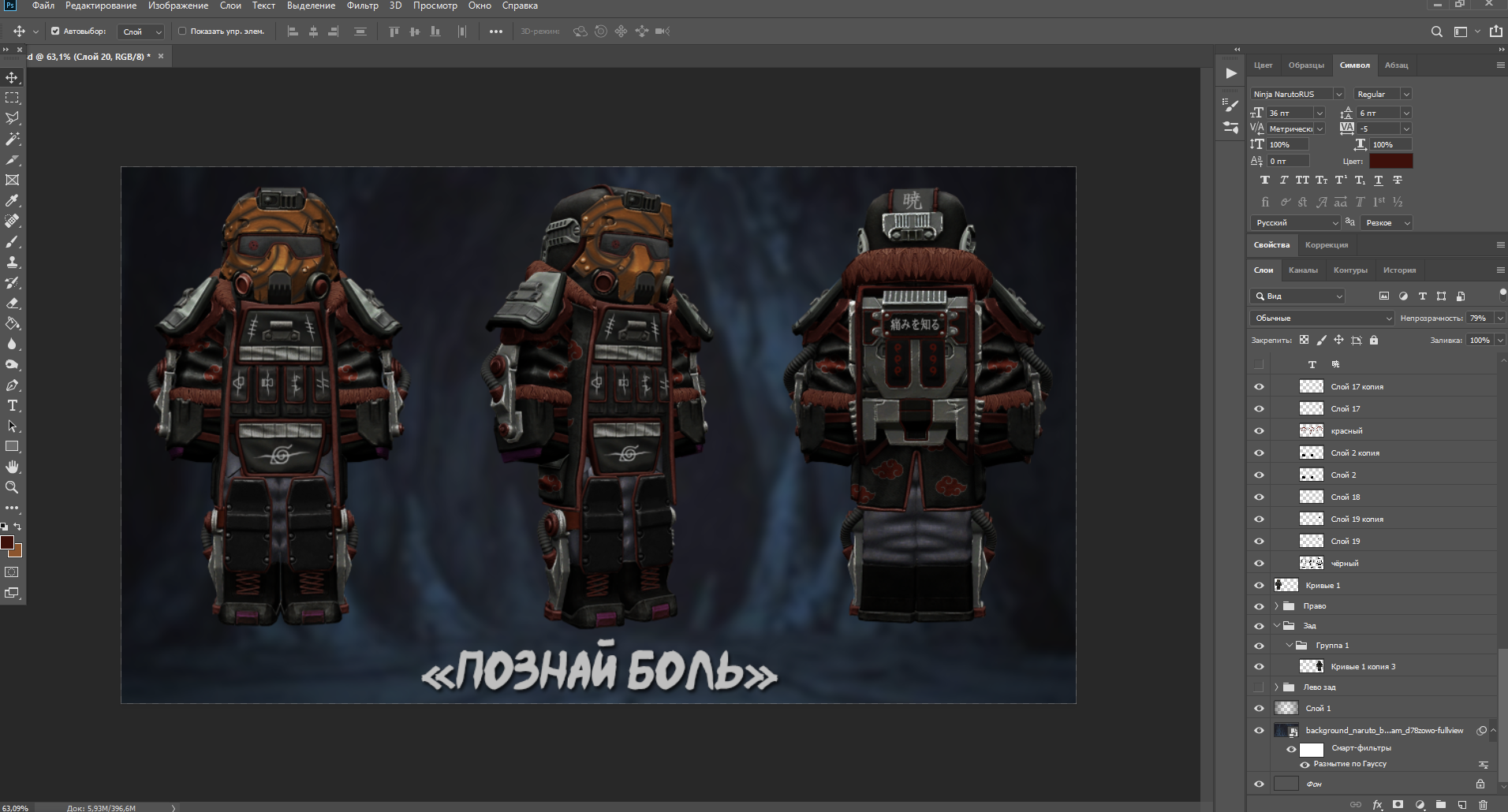Click the Faux Bold T button
The height and width of the screenshot is (812, 1508).
pyautogui.click(x=1264, y=180)
